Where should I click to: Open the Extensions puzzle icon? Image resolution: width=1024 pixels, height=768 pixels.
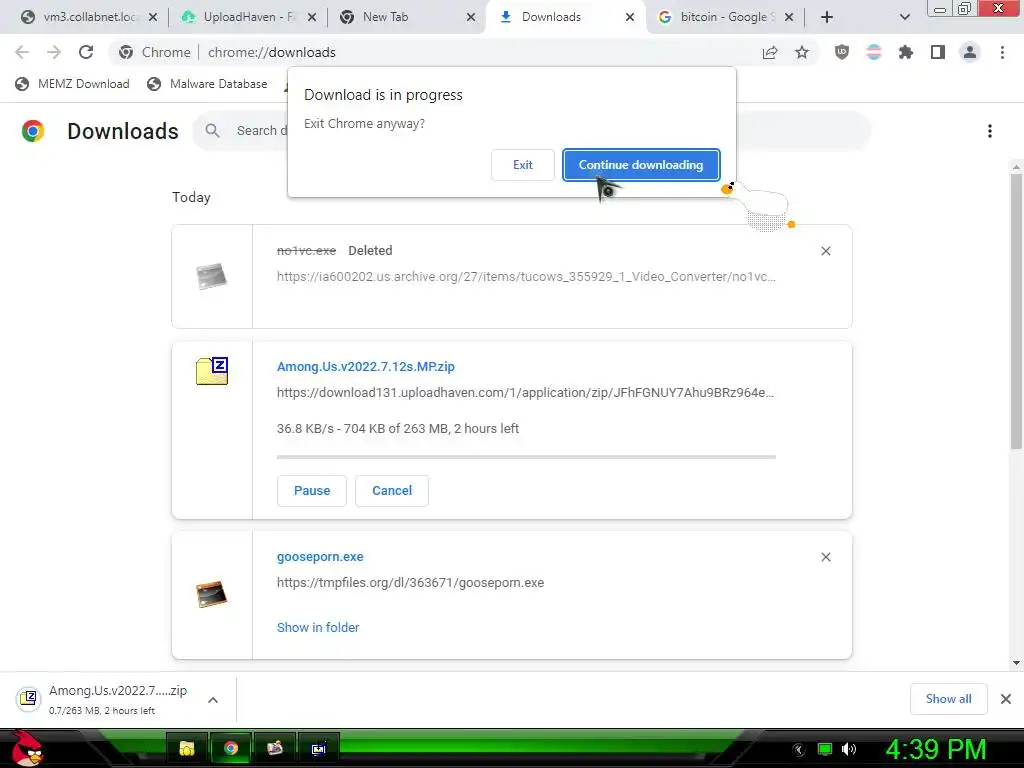(906, 52)
